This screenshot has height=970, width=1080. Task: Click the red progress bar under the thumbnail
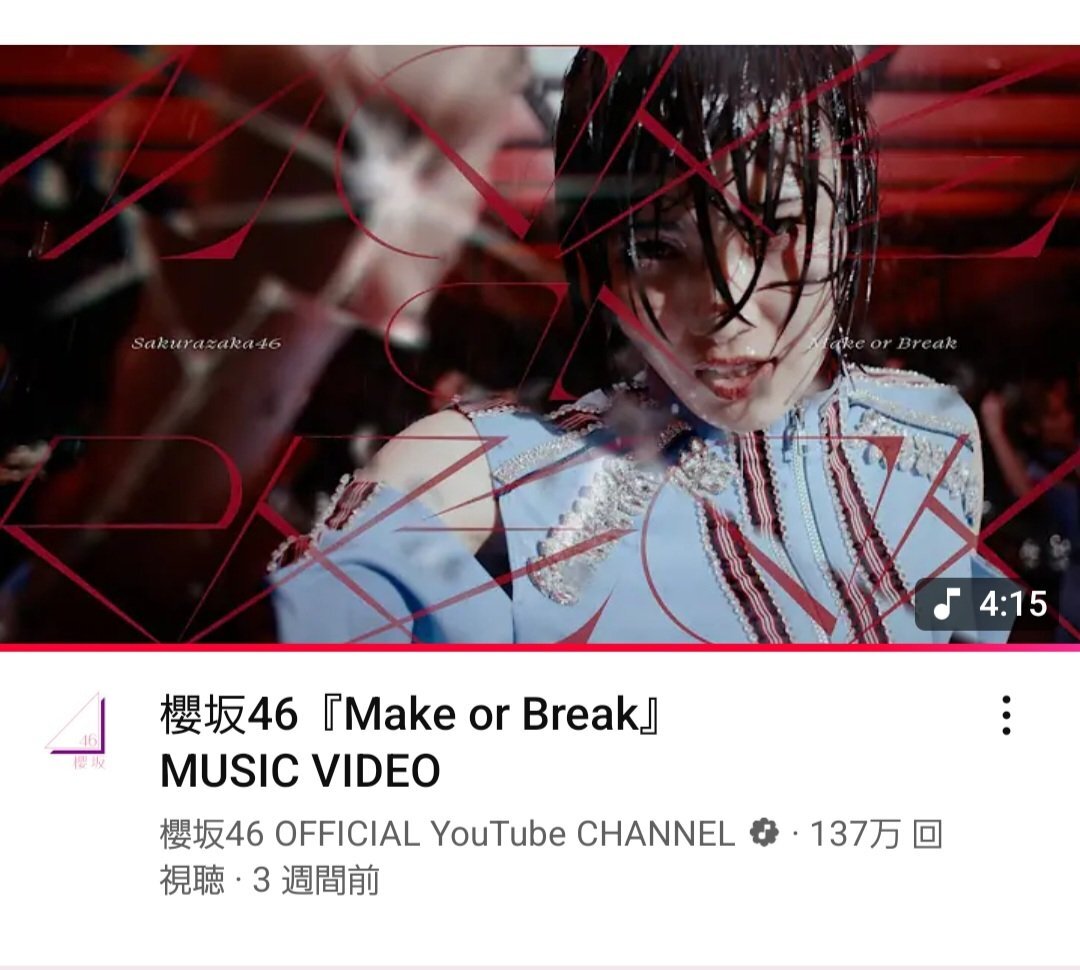(540, 648)
